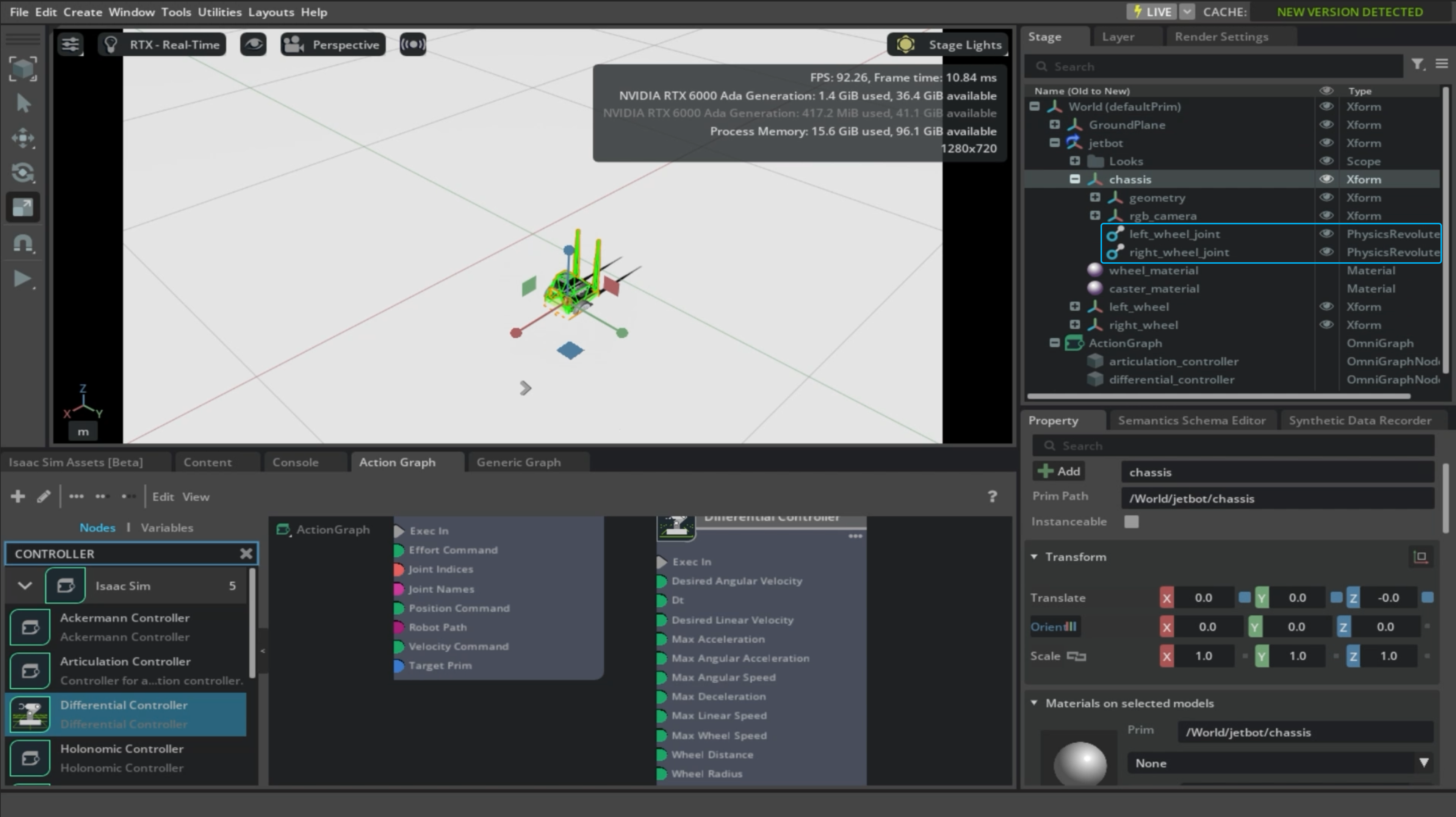Toggle visibility of chassis prim
1456x817 pixels.
coord(1326,179)
